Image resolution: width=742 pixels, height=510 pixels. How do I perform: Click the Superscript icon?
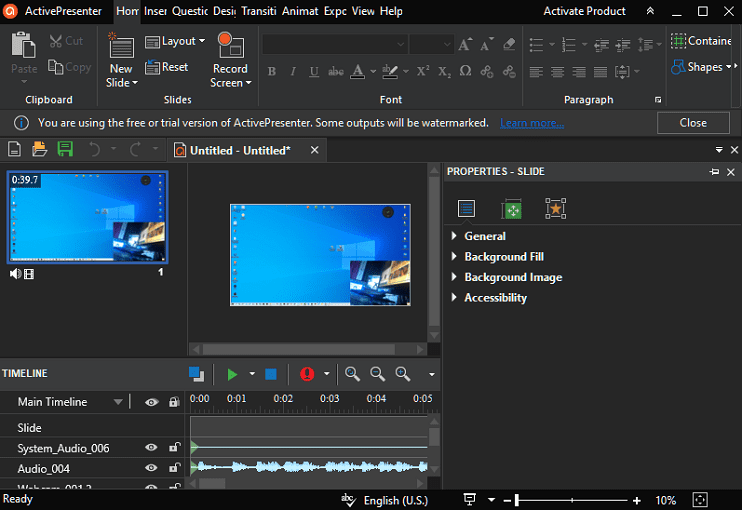pyautogui.click(x=423, y=71)
